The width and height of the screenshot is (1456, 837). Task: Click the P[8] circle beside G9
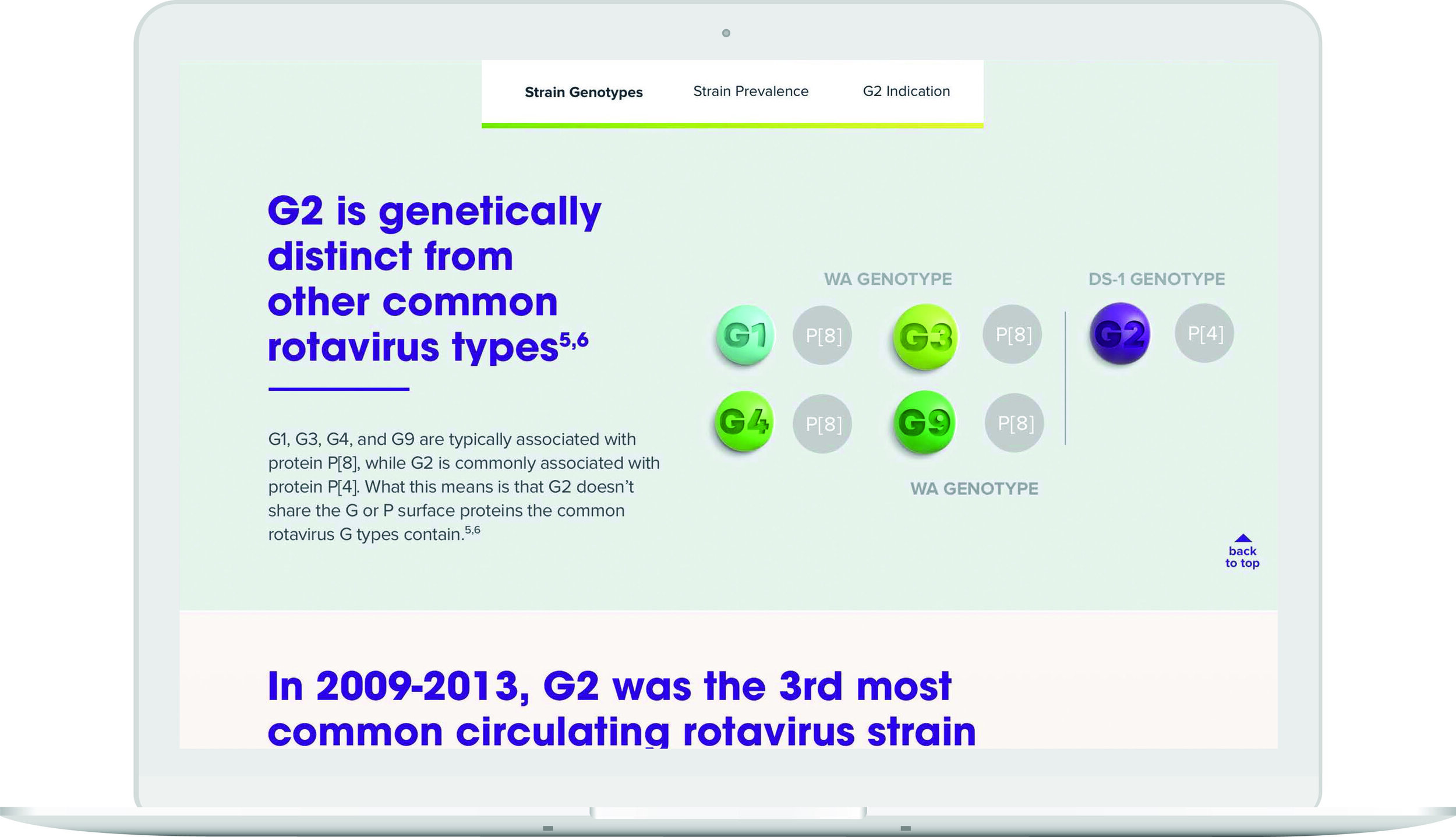point(1015,423)
